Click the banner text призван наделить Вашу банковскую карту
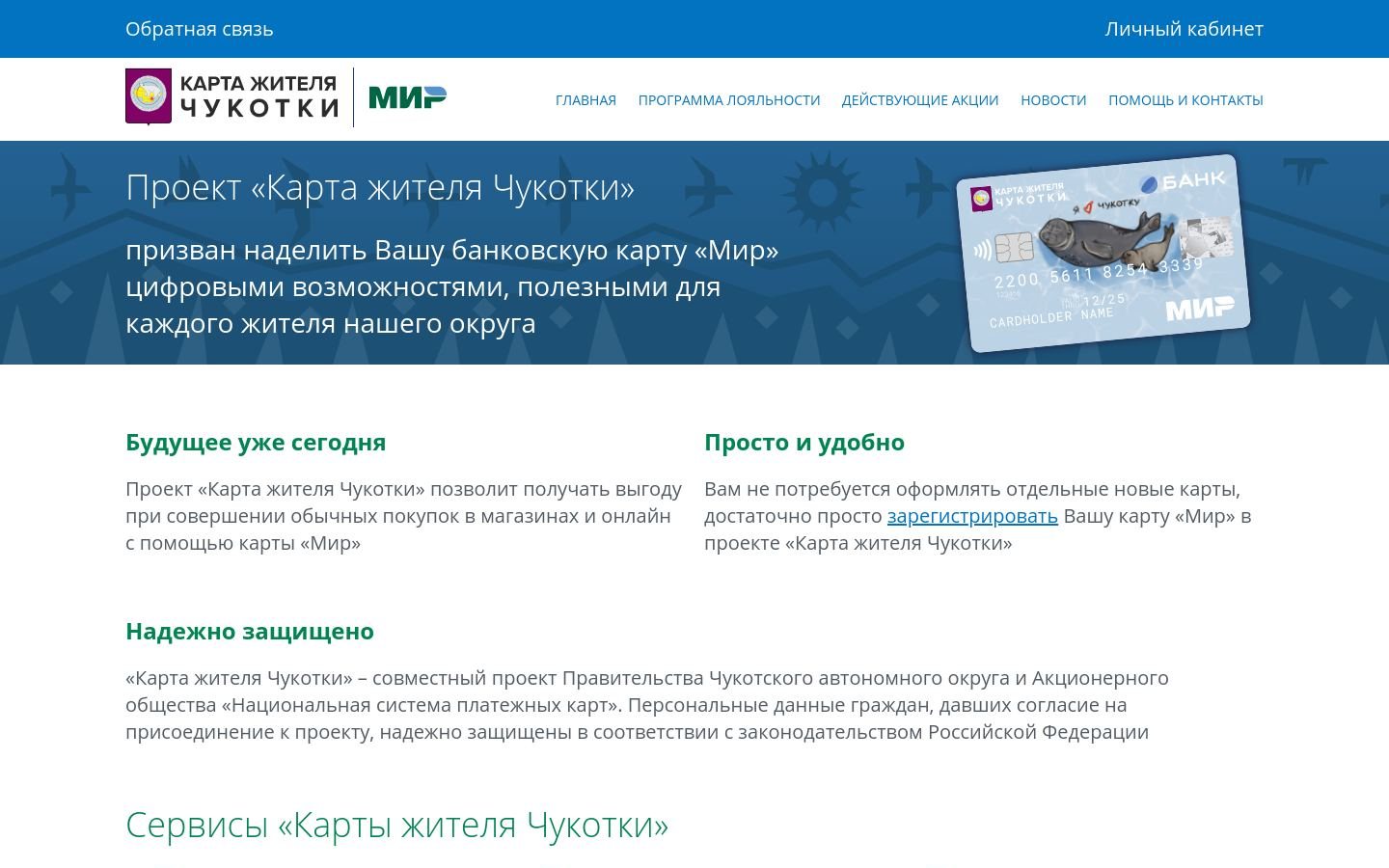 (452, 286)
